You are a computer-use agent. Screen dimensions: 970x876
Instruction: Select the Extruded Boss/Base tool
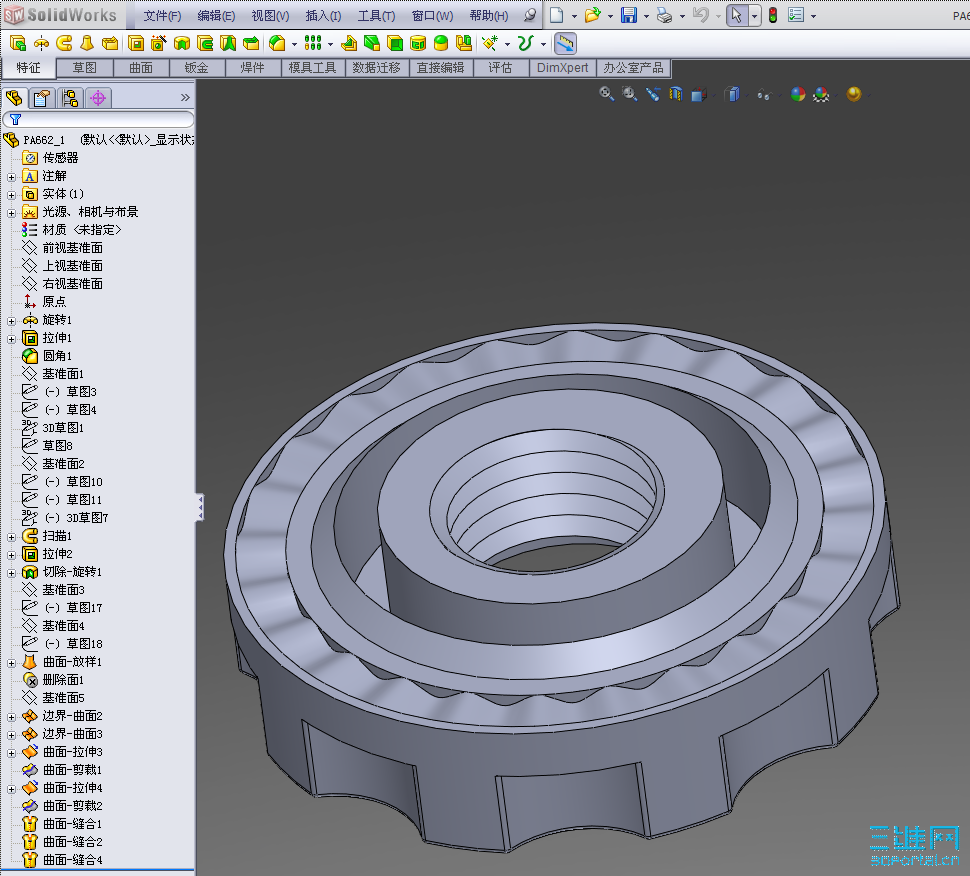pos(18,43)
